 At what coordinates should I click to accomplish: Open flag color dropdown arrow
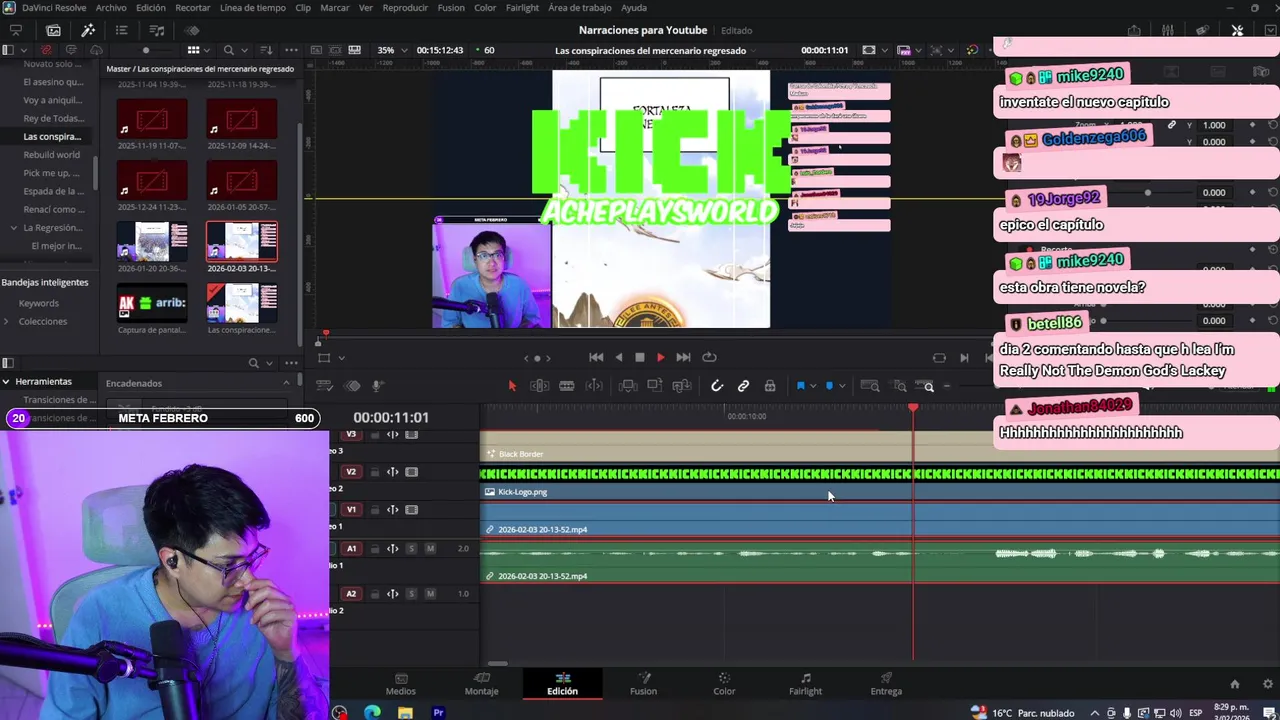[813, 386]
